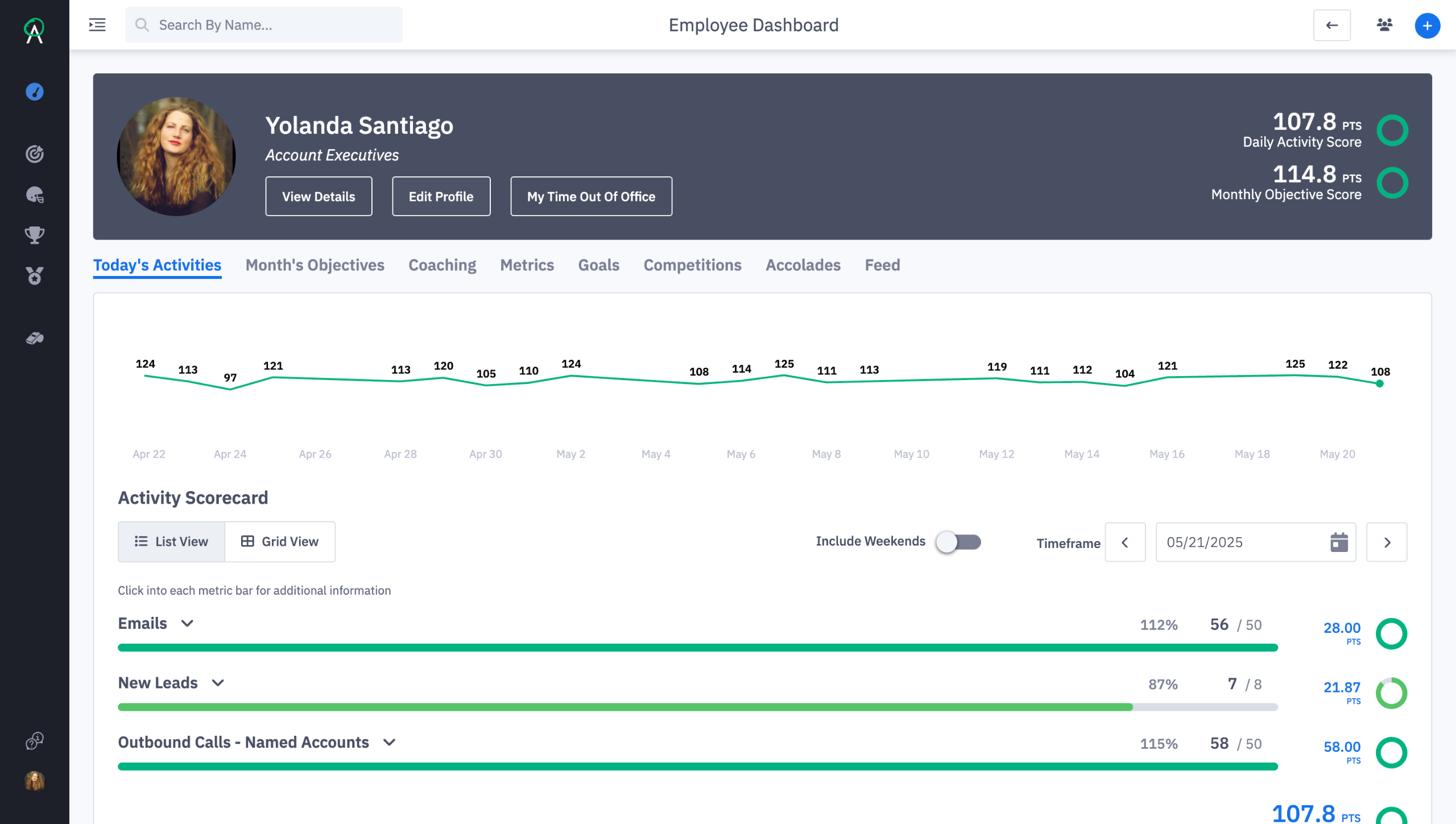Toggle the Include Weekends switch
Viewport: 1456px width, 824px height.
(x=958, y=542)
